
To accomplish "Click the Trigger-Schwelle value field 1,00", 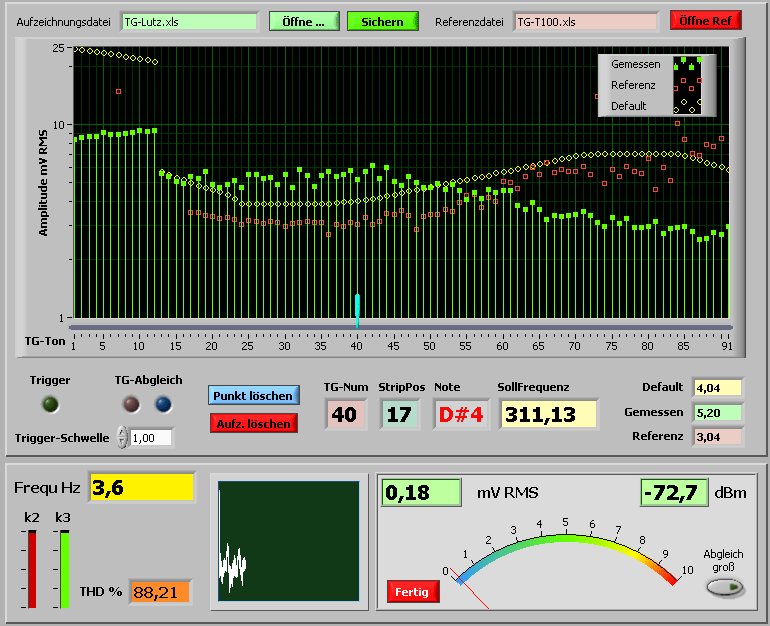I will pos(151,437).
